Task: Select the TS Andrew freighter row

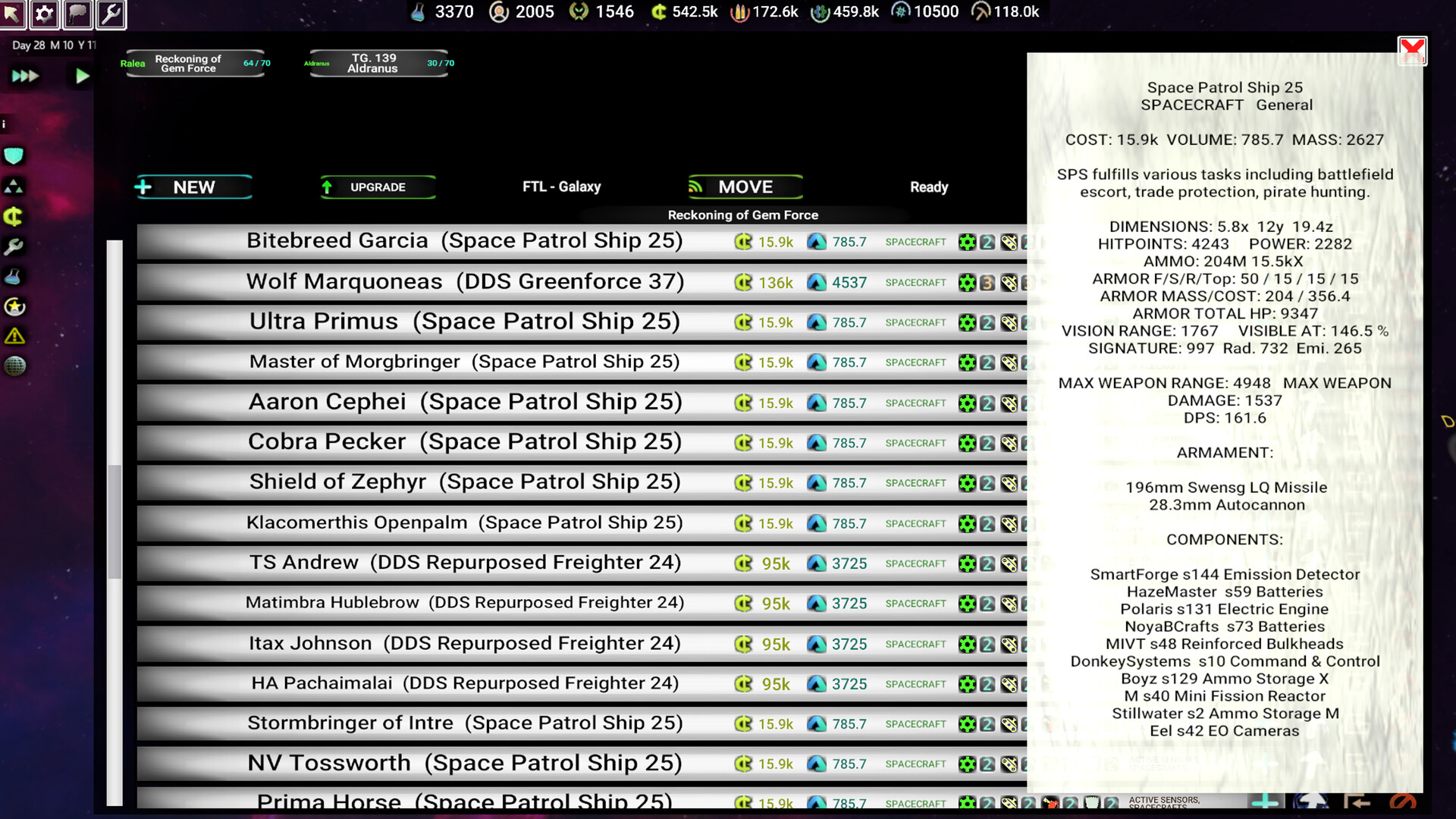Action: coord(464,563)
